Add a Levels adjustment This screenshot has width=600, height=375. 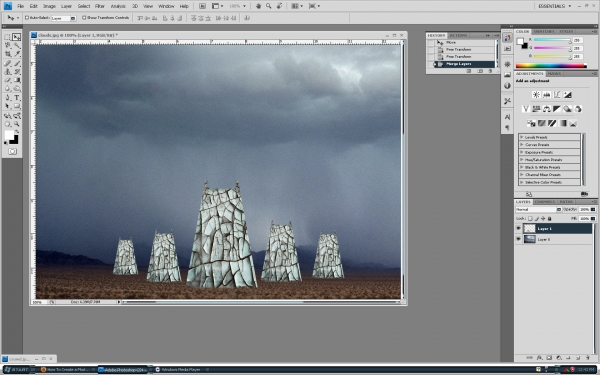tap(546, 95)
